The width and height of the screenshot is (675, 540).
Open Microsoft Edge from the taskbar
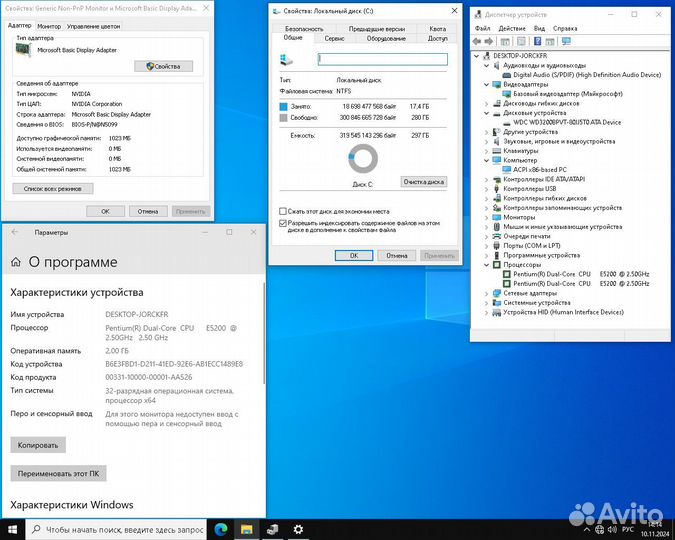coord(221,529)
